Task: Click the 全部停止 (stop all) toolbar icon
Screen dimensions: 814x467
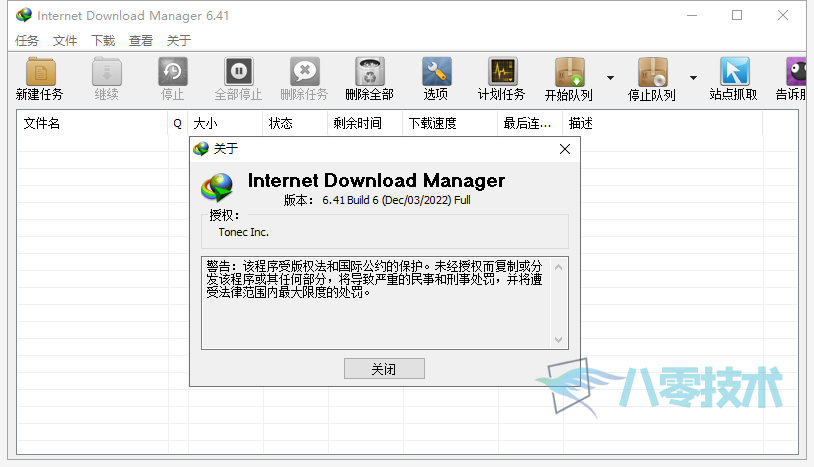Action: point(238,72)
